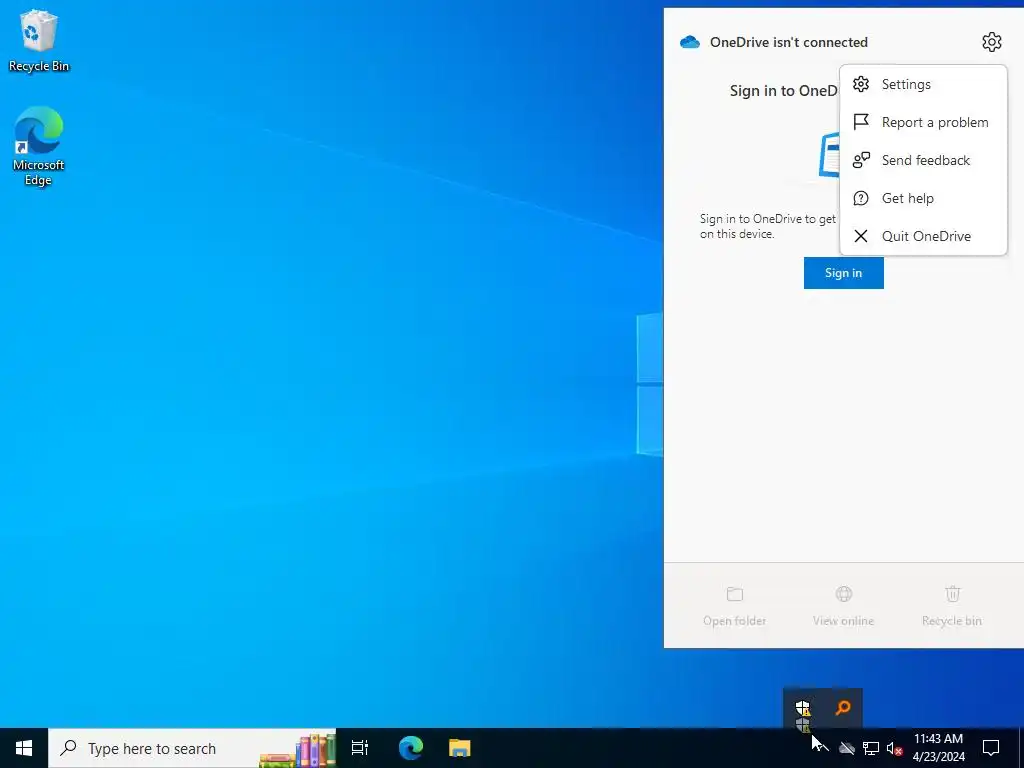Click the OneDrive isn't connected heading
Viewport: 1024px width, 768px height.
[x=788, y=42]
